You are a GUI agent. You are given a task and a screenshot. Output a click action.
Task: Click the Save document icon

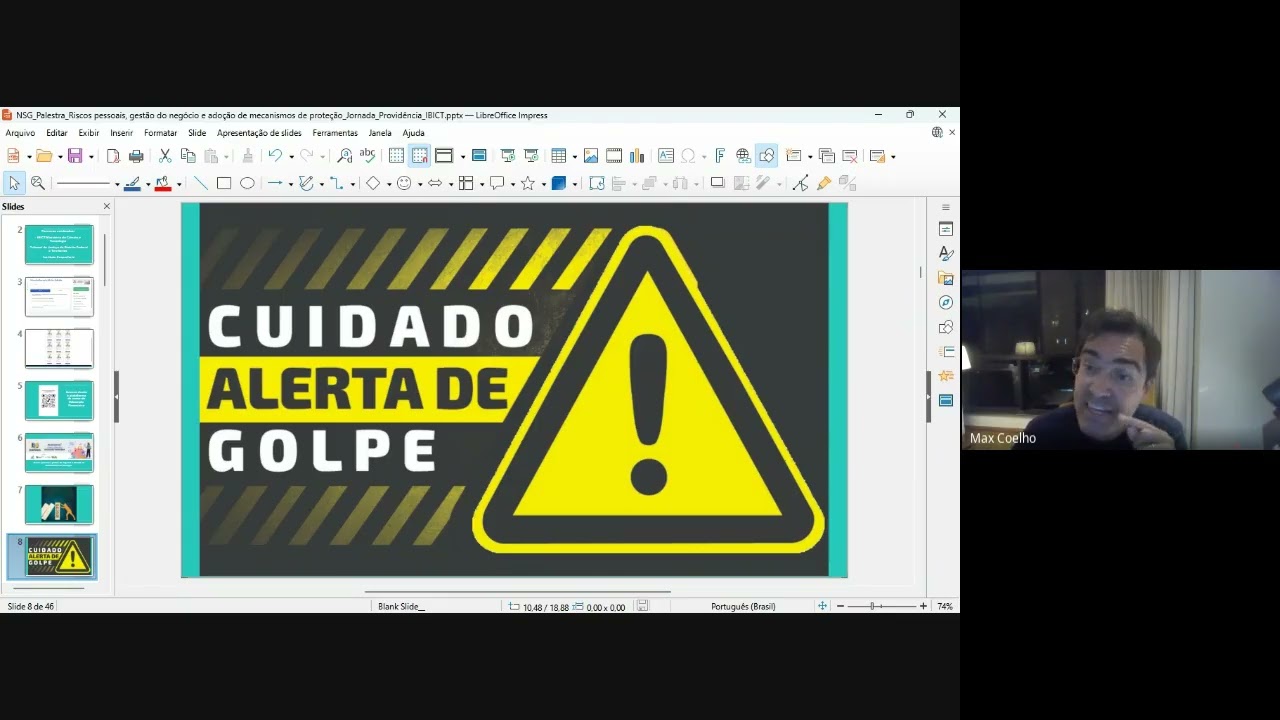[x=75, y=156]
